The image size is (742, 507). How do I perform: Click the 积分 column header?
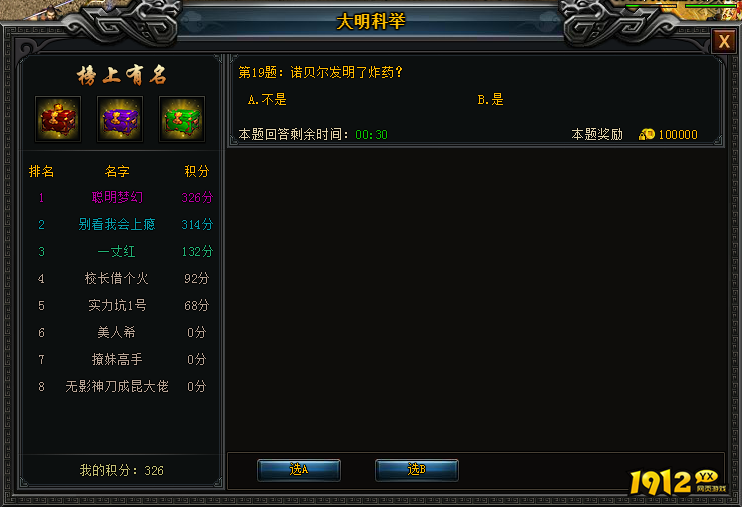click(x=197, y=171)
